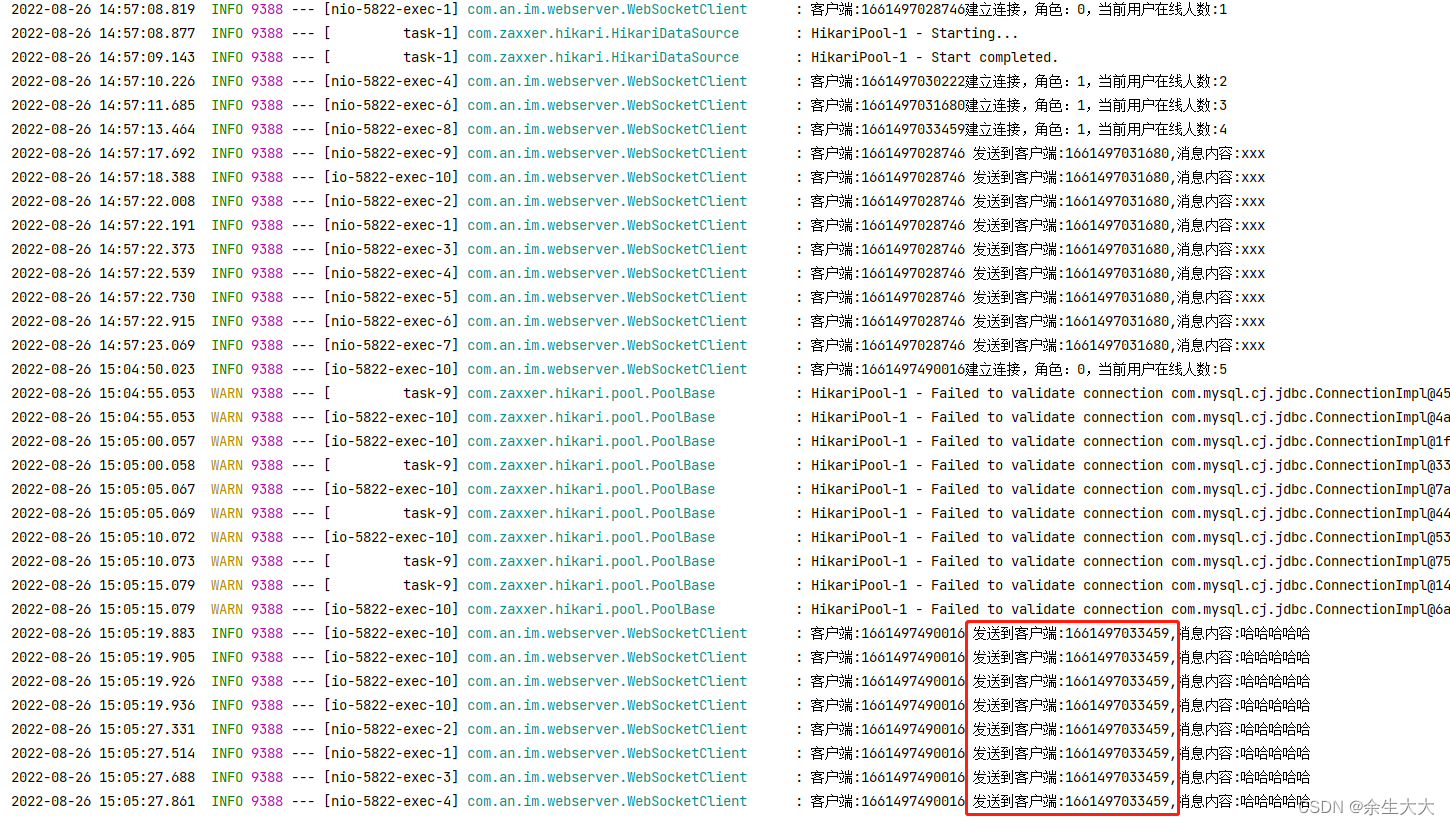Click thread nio-5822-exec-5 in 14:57:22.730 row
The height and width of the screenshot is (825, 1450).
[x=391, y=297]
